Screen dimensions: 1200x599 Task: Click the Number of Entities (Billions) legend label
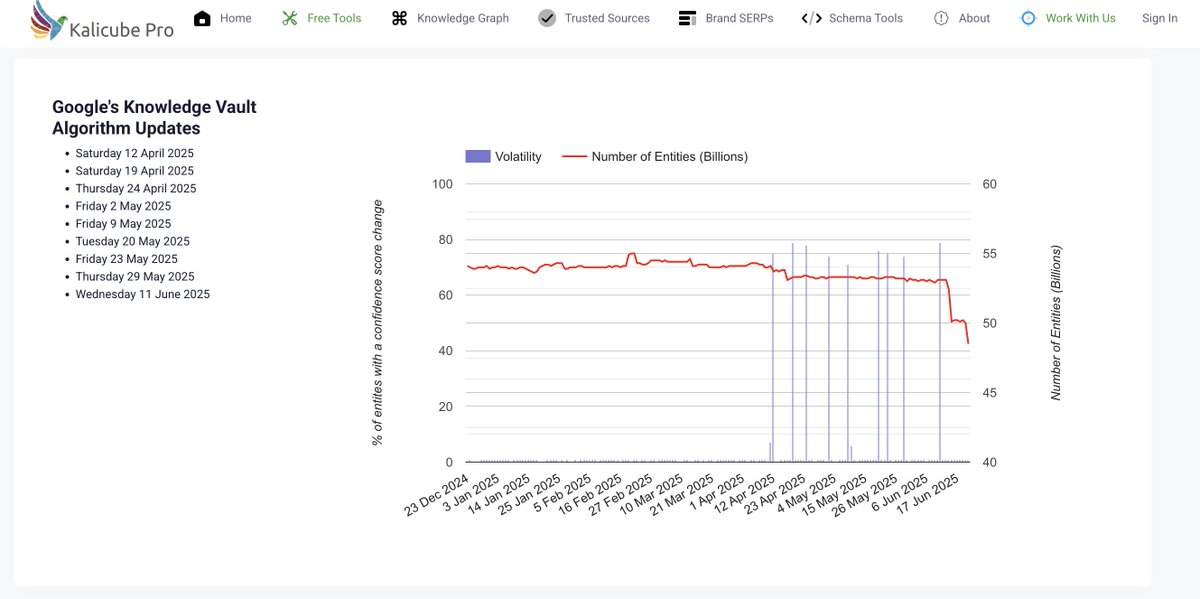pyautogui.click(x=670, y=156)
